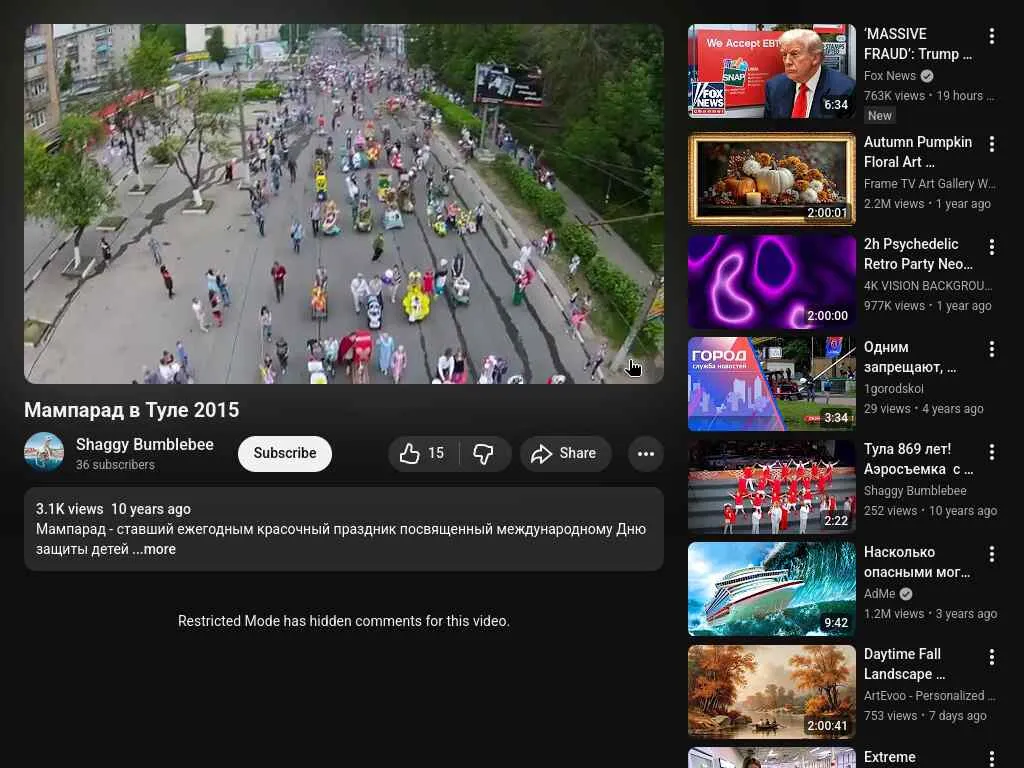Open menu for Одним запрещают video
This screenshot has height=768, width=1024.
[x=992, y=349]
